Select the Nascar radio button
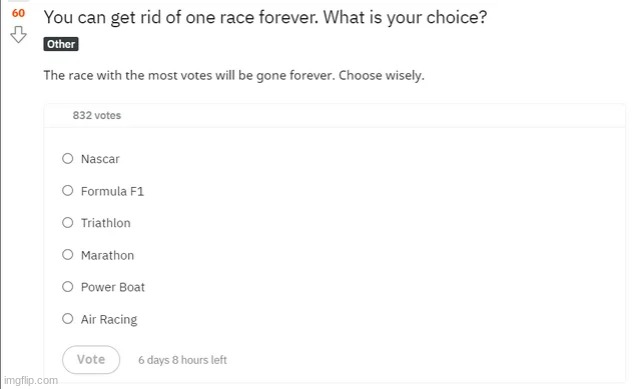641x389 pixels. click(x=67, y=159)
